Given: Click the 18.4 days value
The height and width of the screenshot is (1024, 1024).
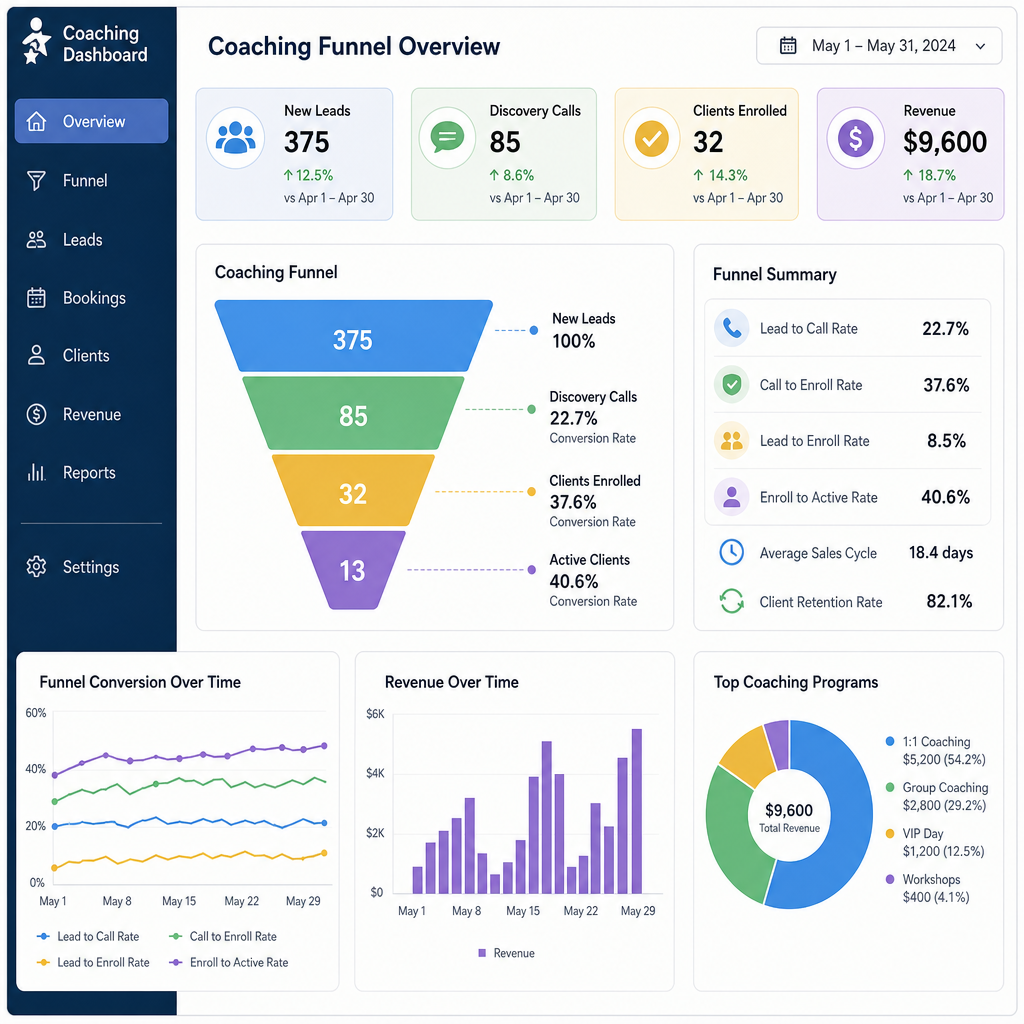Looking at the screenshot, I should click(x=941, y=552).
